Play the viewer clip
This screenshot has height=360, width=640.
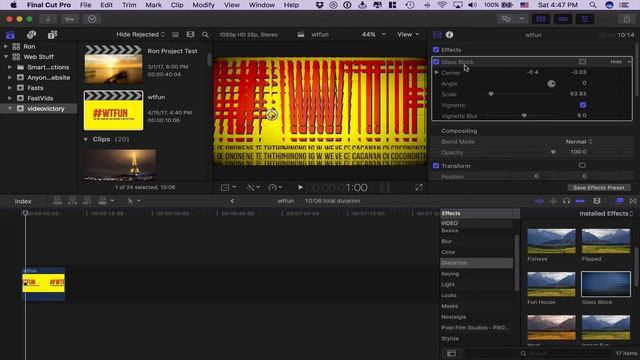tap(300, 187)
